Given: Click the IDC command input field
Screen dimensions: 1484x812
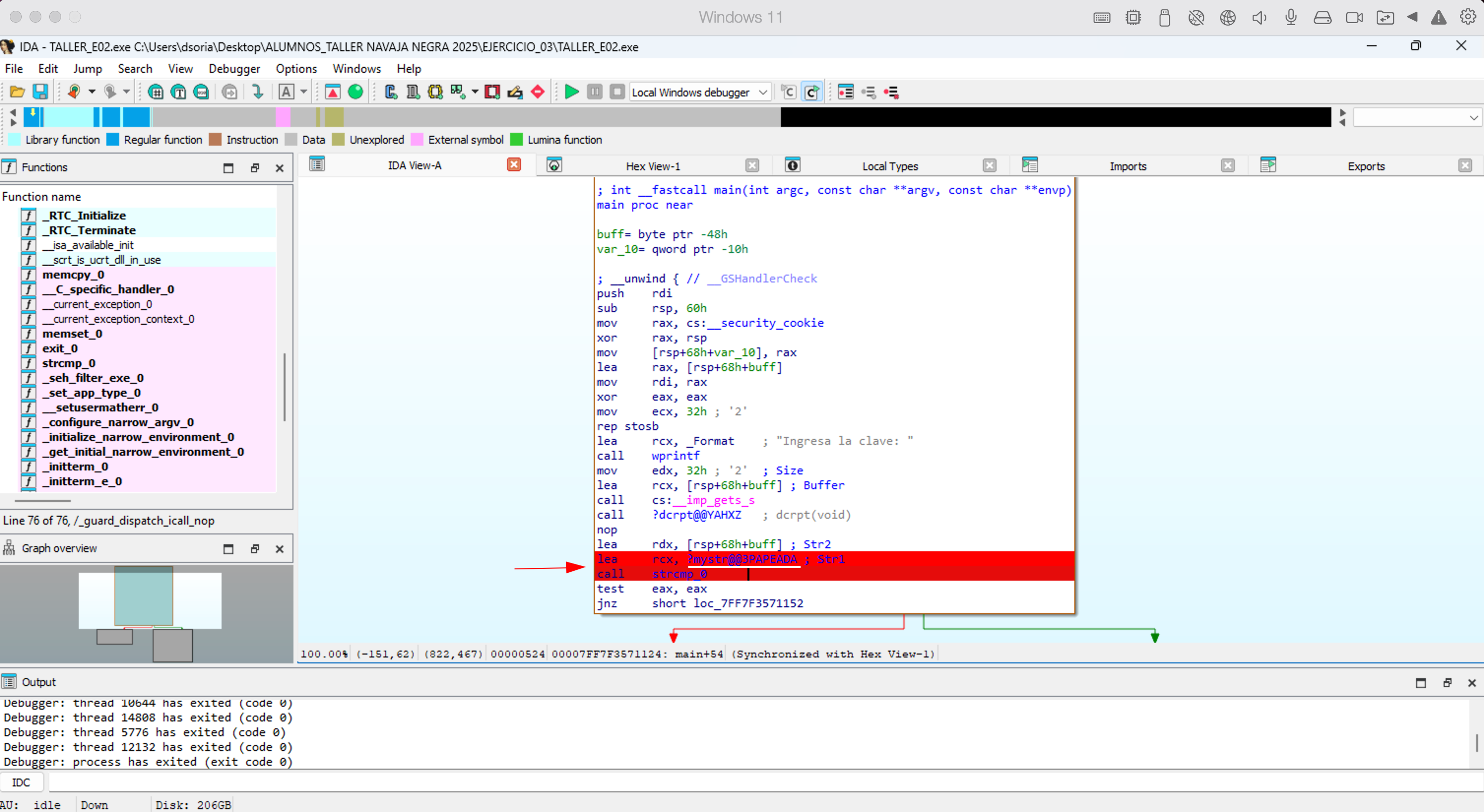Looking at the screenshot, I should (x=749, y=782).
